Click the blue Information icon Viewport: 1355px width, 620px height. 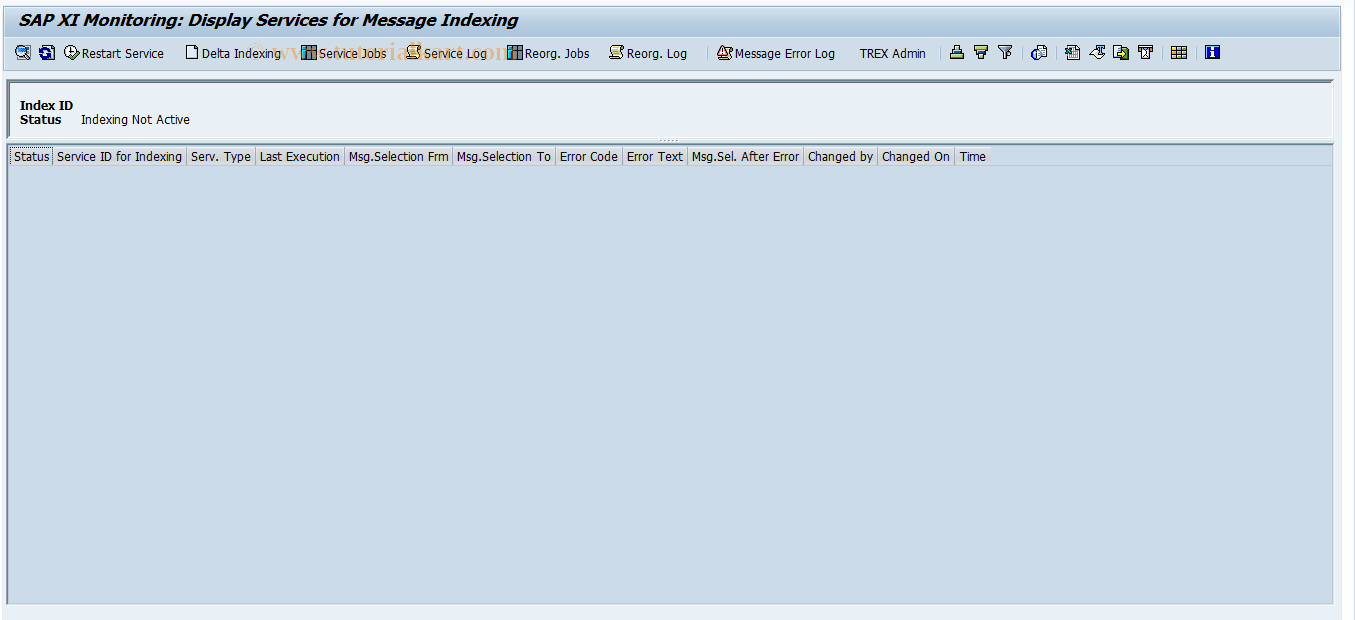click(1212, 53)
